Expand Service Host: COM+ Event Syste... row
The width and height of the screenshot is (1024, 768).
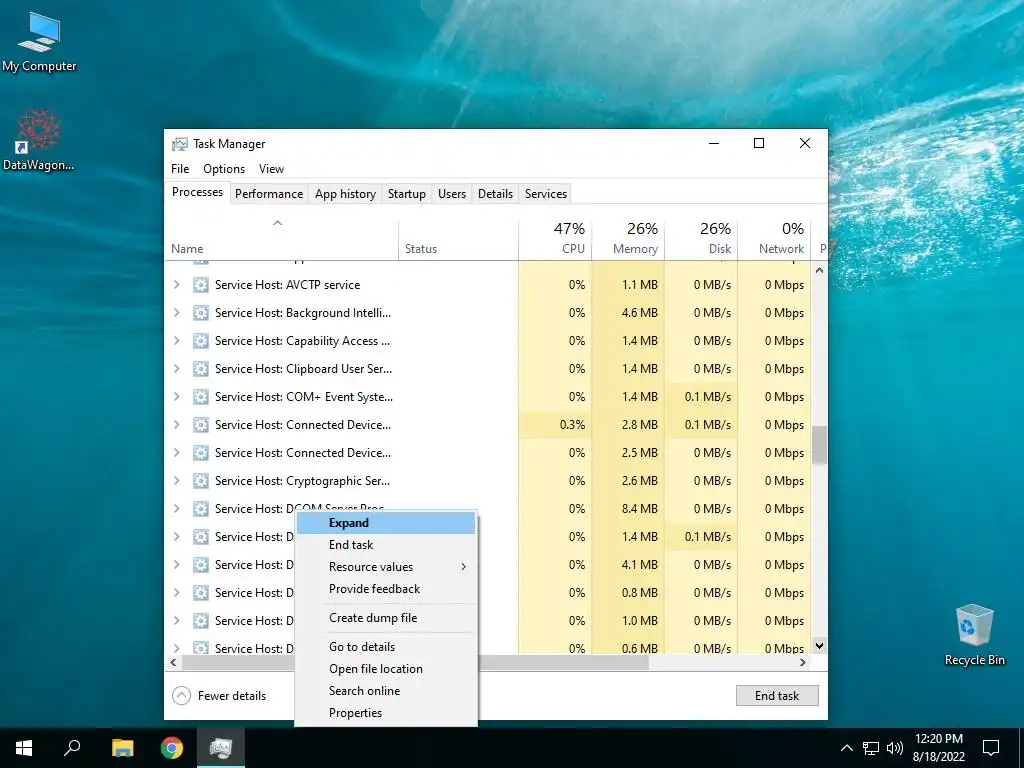(176, 397)
